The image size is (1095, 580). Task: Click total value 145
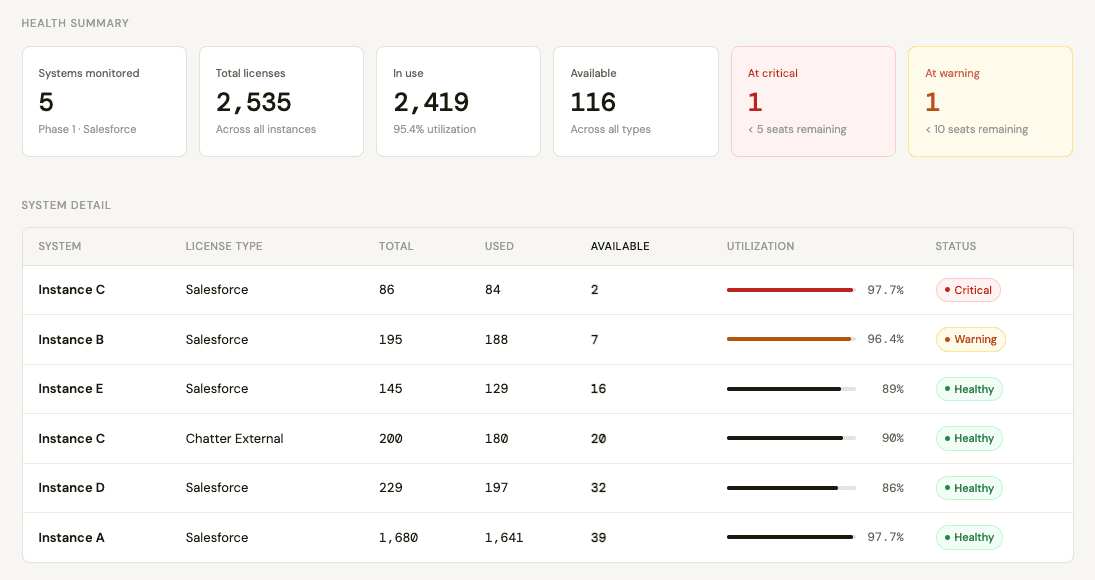point(390,389)
